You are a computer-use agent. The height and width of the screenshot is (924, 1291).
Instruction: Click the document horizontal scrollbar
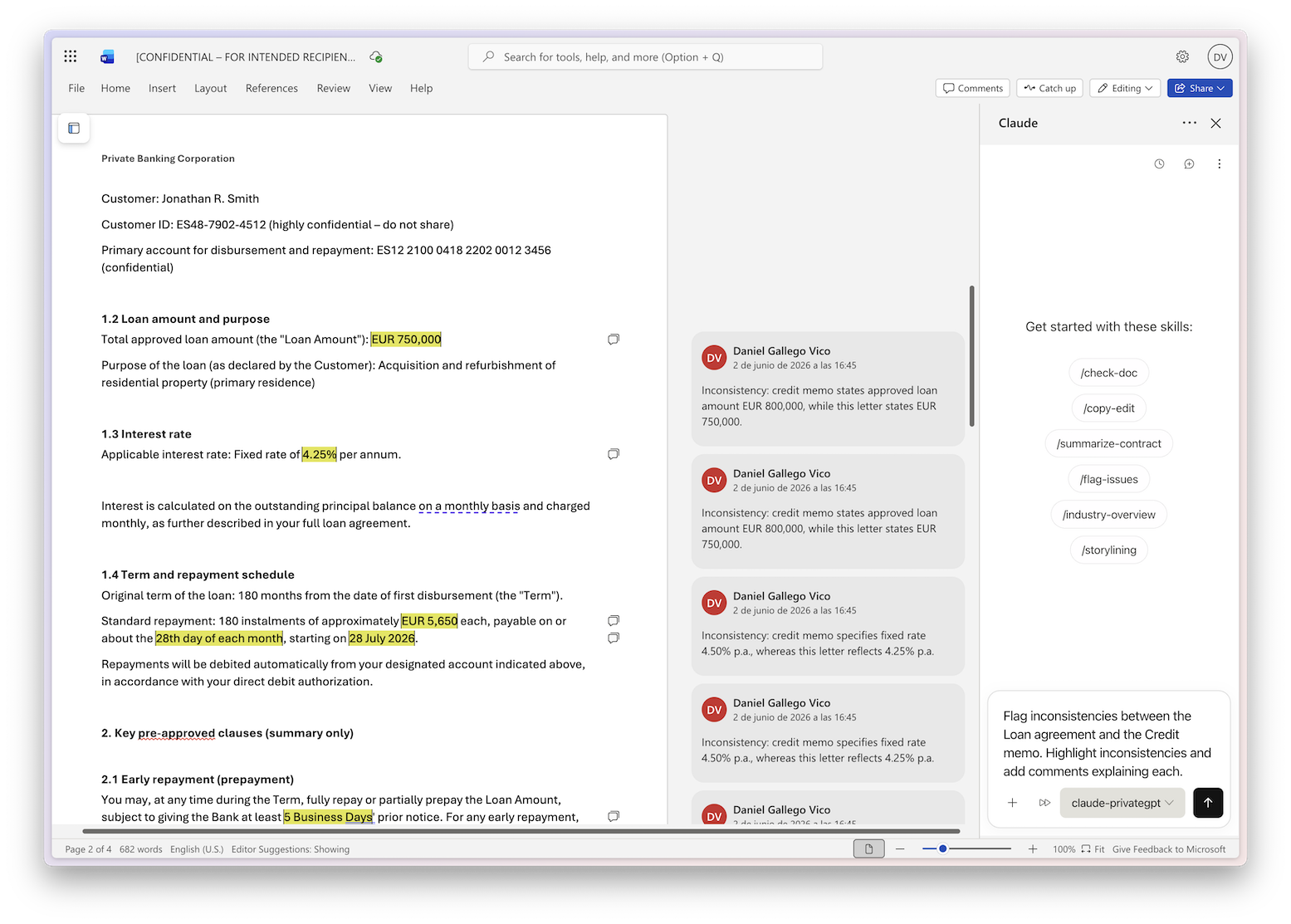(521, 831)
